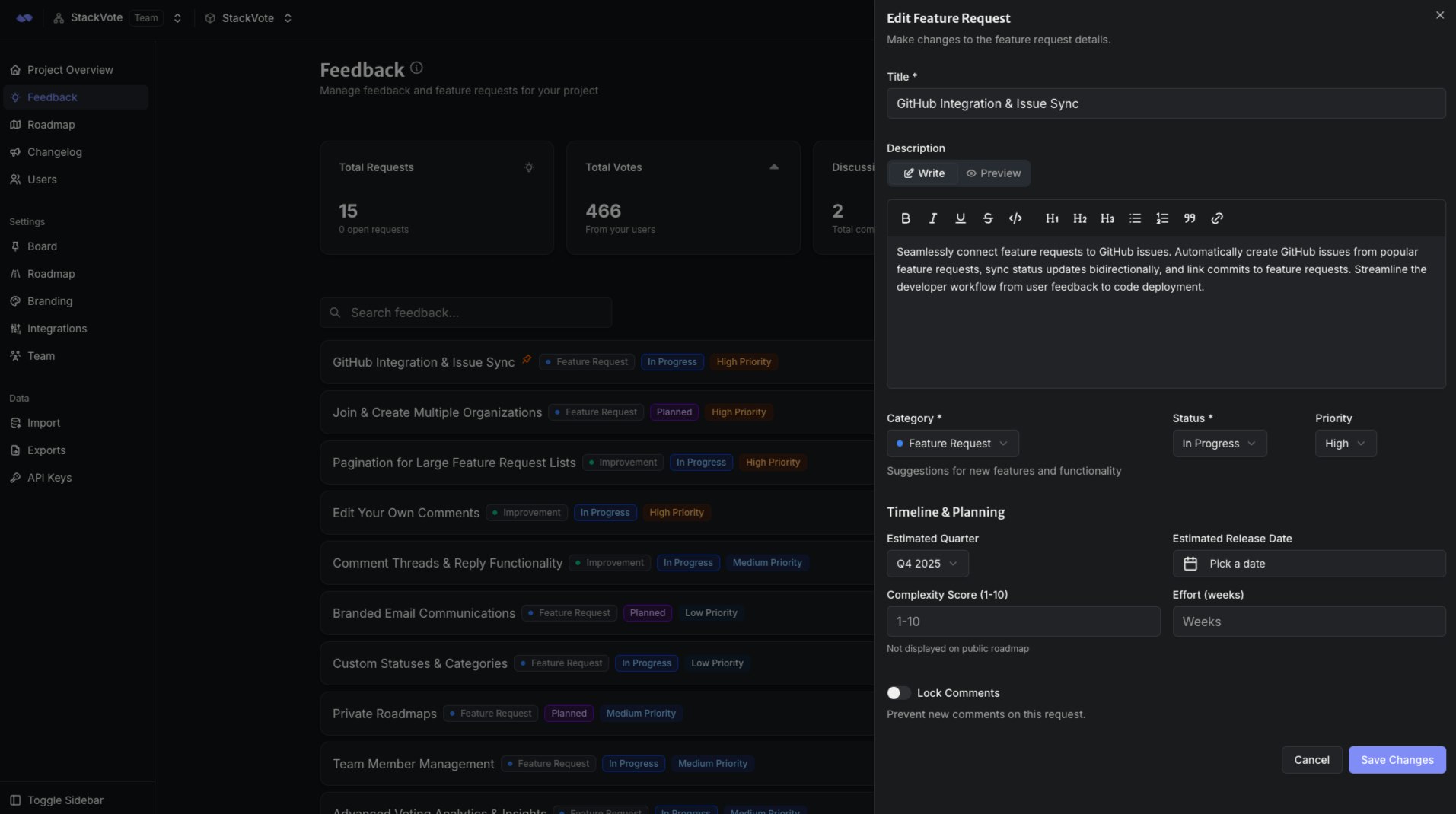Close the Edit Feature Request panel
The height and width of the screenshot is (814, 1456).
1440,15
